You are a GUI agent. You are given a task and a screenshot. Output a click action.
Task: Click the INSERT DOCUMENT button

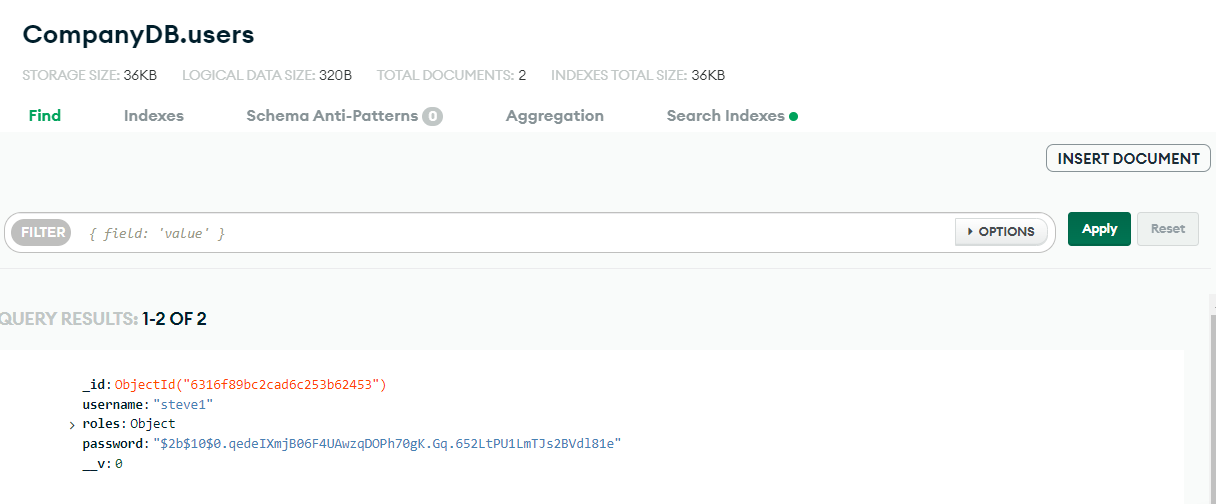click(1128, 158)
